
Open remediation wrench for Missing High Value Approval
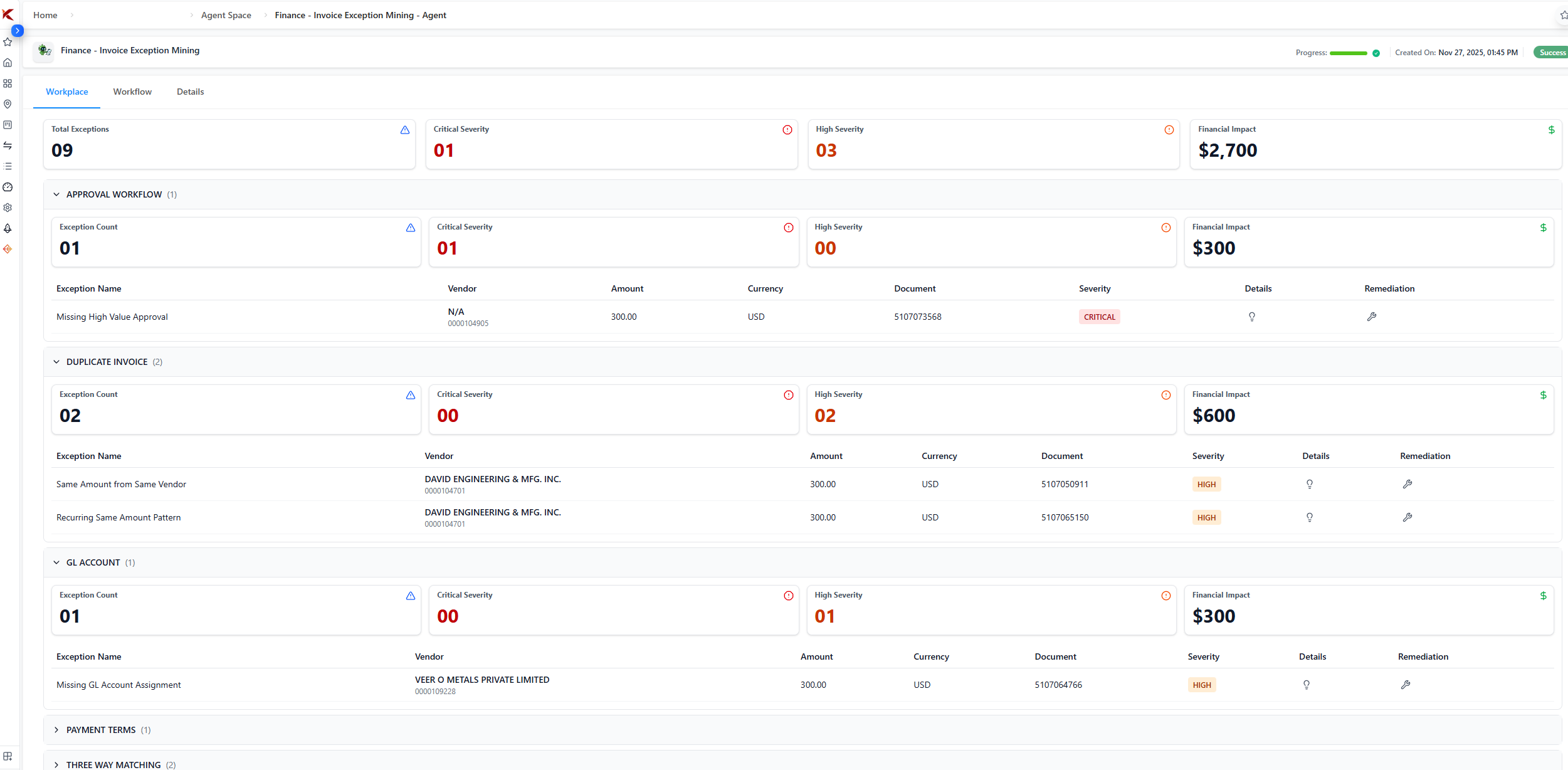click(1371, 317)
